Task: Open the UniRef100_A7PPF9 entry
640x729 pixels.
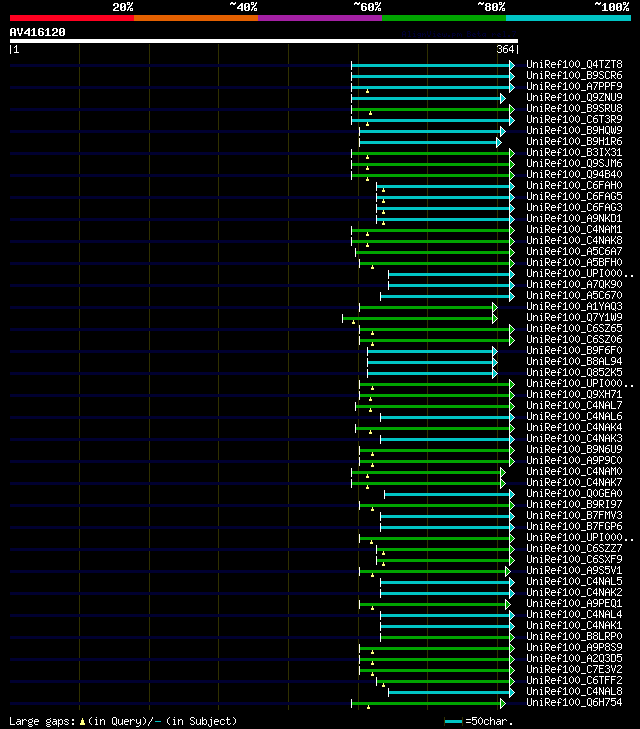Action: 574,86
